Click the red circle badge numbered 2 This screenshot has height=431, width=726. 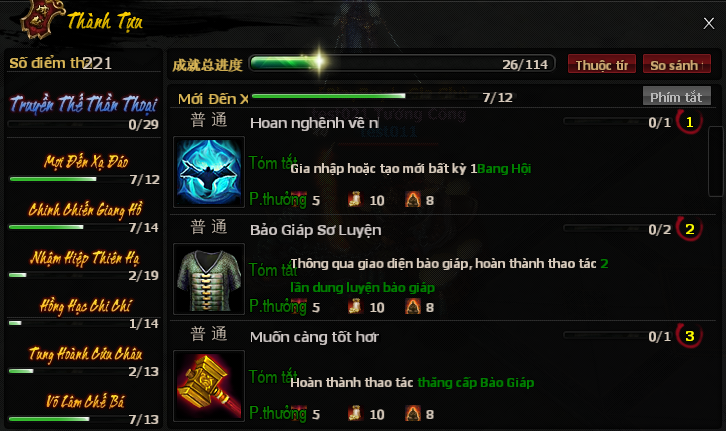pyautogui.click(x=689, y=229)
